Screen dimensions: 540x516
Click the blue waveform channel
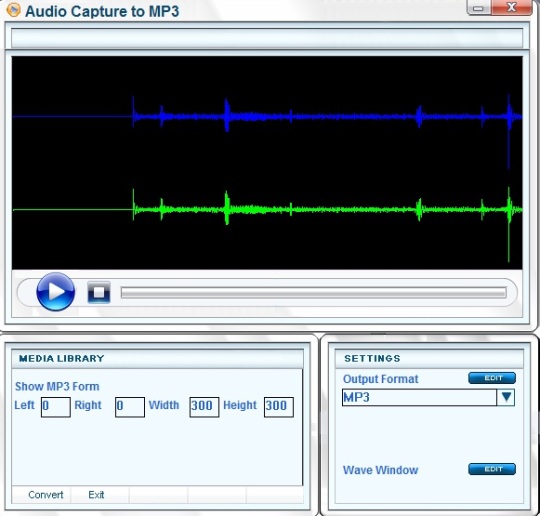click(267, 116)
